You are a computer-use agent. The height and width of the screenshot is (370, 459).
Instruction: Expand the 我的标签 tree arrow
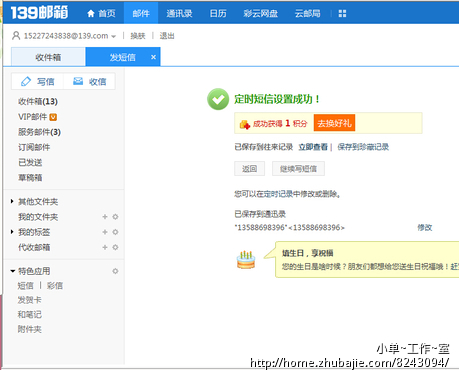pos(12,232)
